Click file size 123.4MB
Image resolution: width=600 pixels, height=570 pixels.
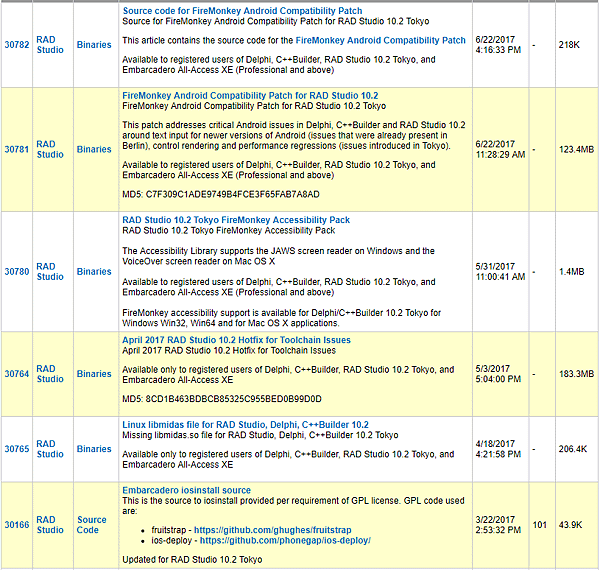click(577, 149)
